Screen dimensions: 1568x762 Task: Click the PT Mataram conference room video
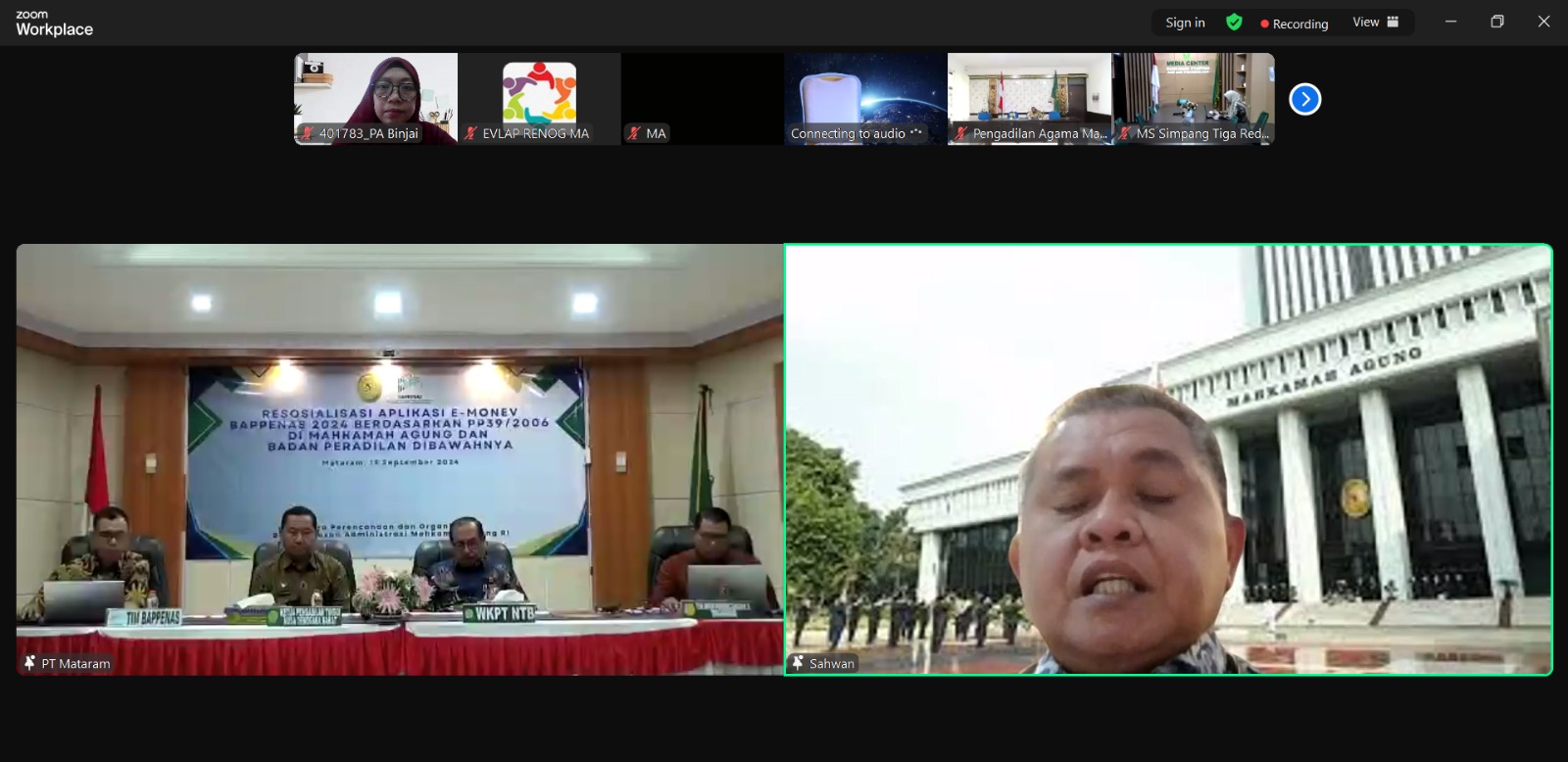(x=400, y=459)
